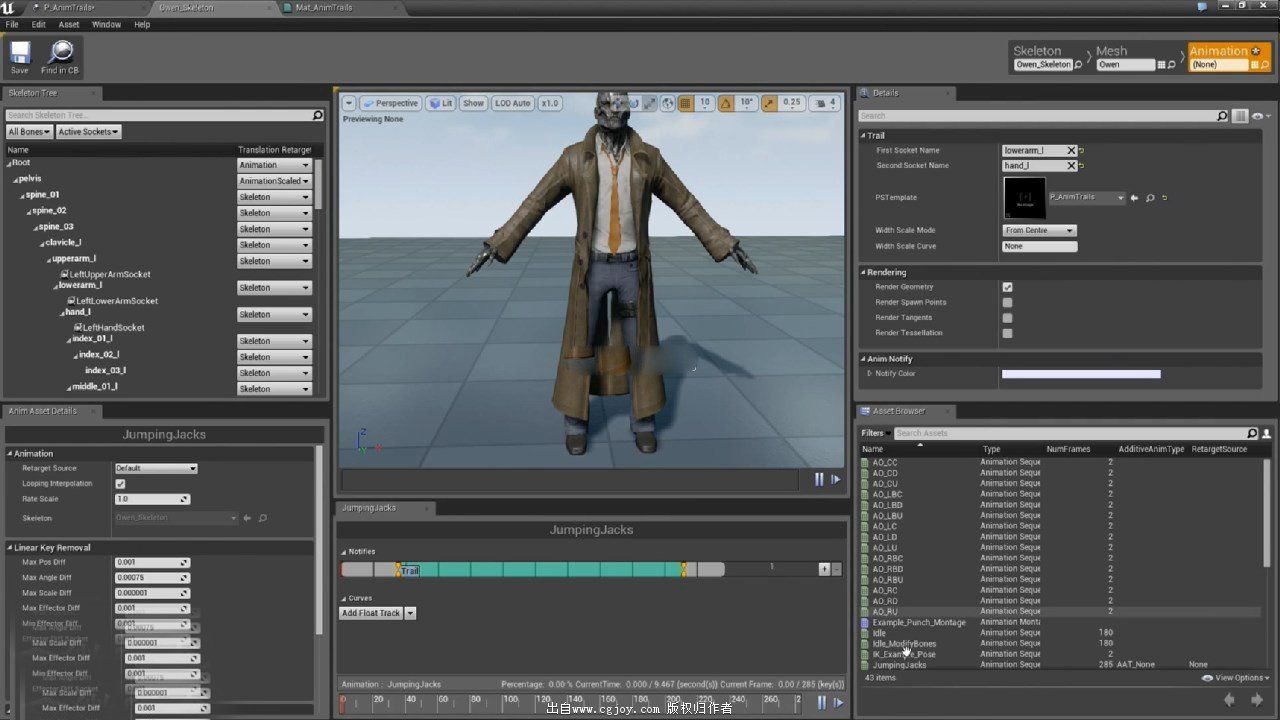Screen dimensions: 1280x720
Task: Open the All Bones filter dropdown
Action: tap(28, 132)
